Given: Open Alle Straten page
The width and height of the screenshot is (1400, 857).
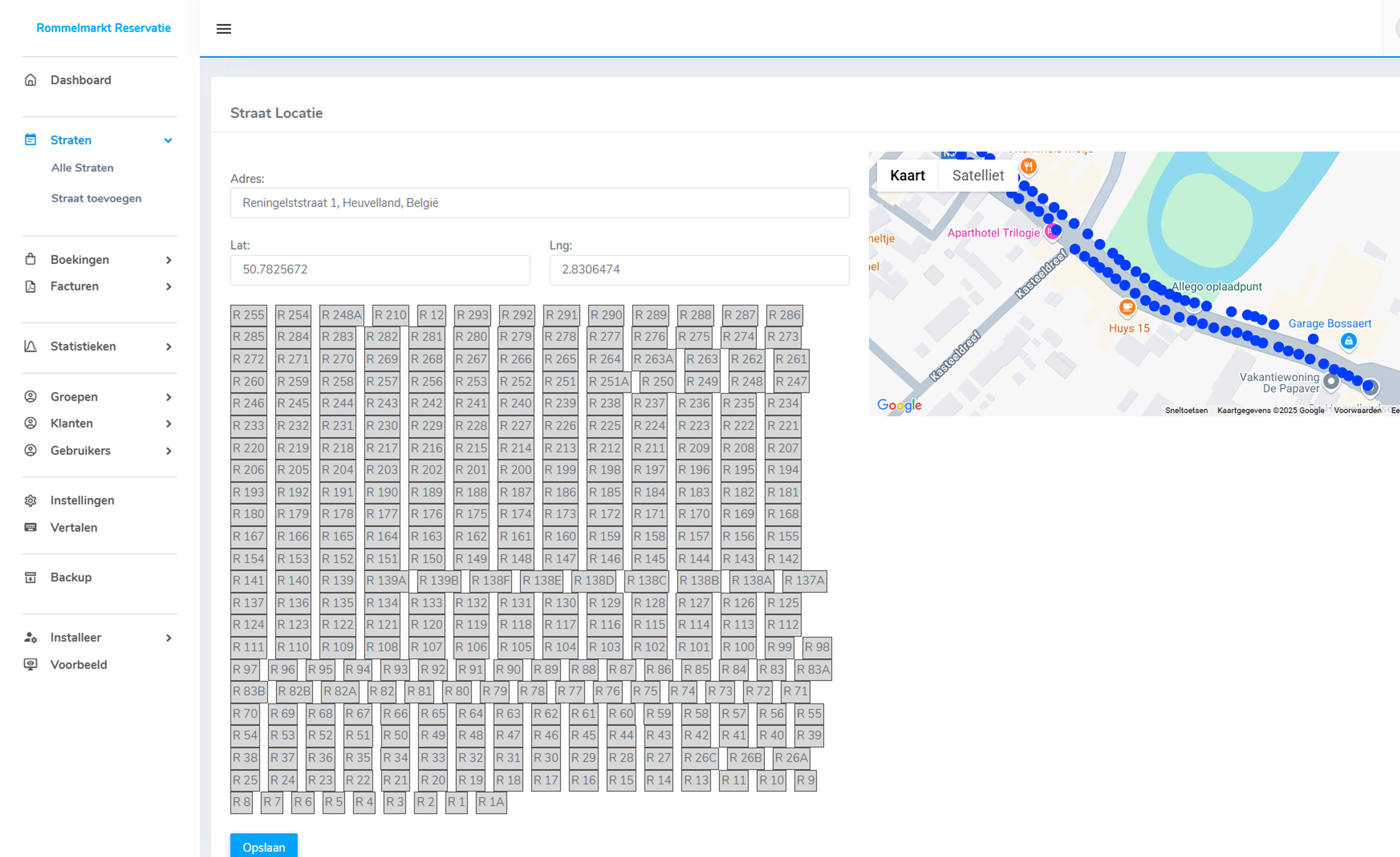Looking at the screenshot, I should [83, 167].
